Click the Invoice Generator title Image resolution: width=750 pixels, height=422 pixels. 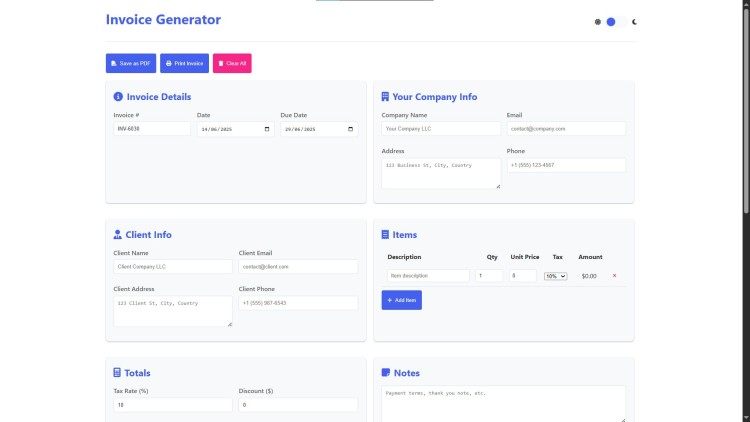click(163, 20)
